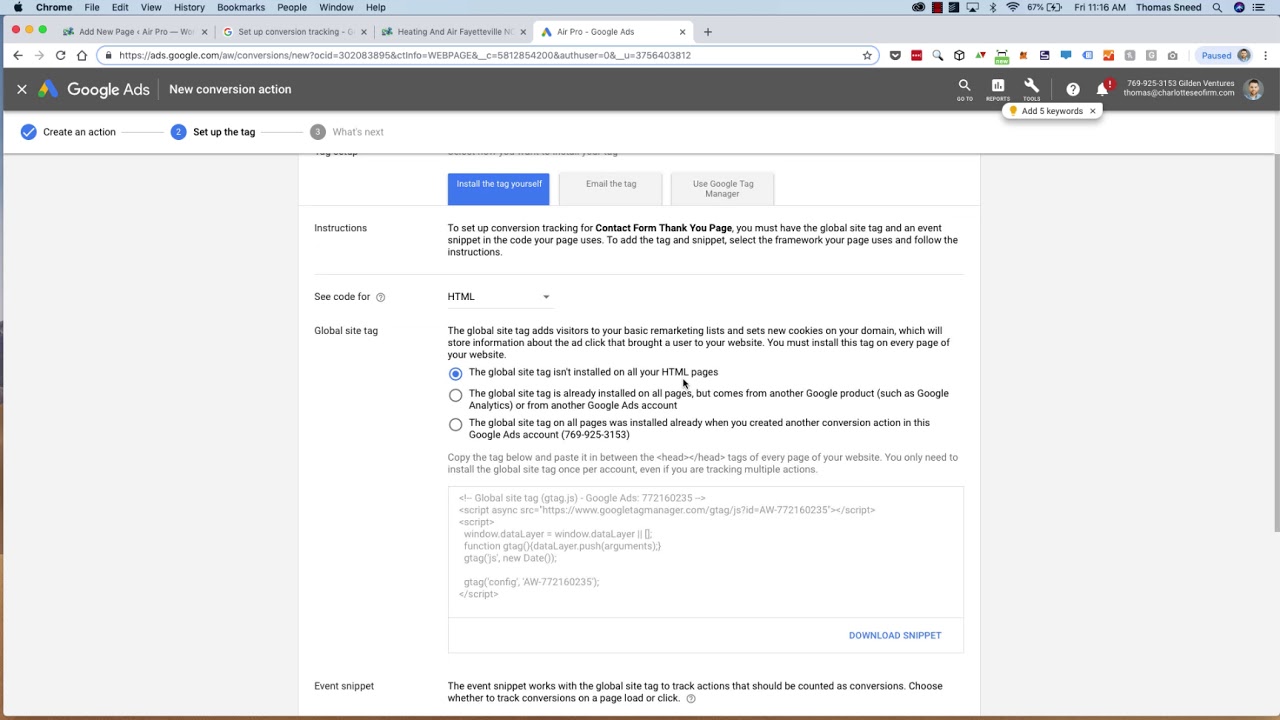
Task: Click the address bar URL
Action: point(404,55)
